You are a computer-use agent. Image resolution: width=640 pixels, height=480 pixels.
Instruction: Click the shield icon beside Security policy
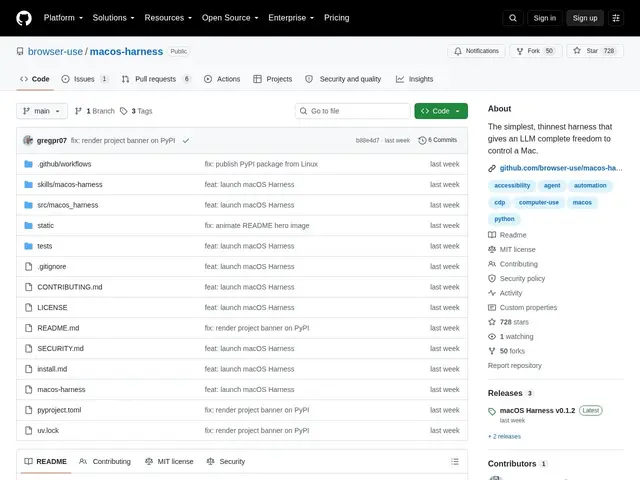(x=492, y=278)
